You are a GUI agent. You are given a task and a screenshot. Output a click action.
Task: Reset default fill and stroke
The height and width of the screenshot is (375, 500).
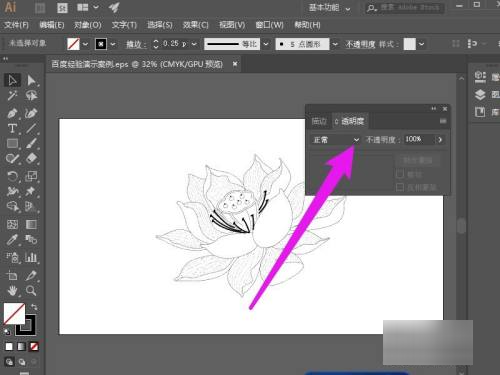click(x=7, y=332)
